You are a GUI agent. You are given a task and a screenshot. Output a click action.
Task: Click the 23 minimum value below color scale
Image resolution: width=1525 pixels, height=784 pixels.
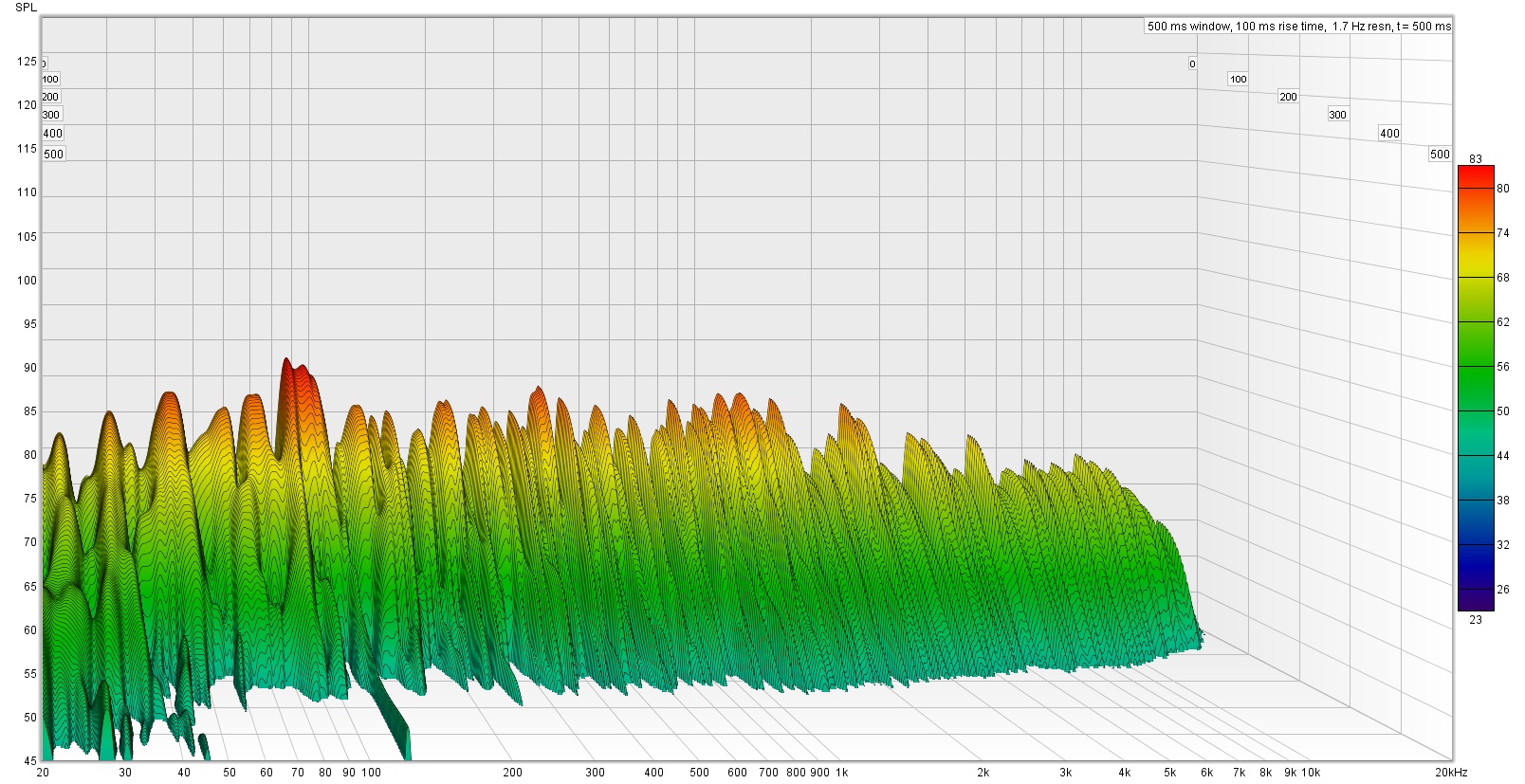(x=1476, y=620)
